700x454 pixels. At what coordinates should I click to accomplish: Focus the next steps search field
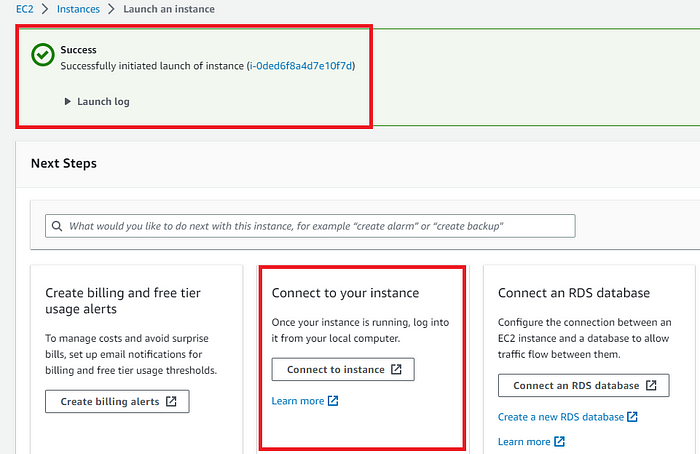310,226
